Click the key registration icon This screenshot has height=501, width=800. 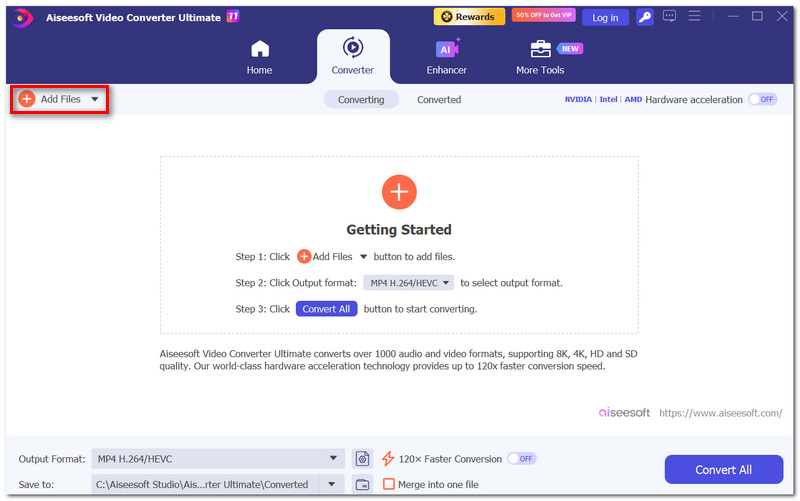tap(645, 17)
